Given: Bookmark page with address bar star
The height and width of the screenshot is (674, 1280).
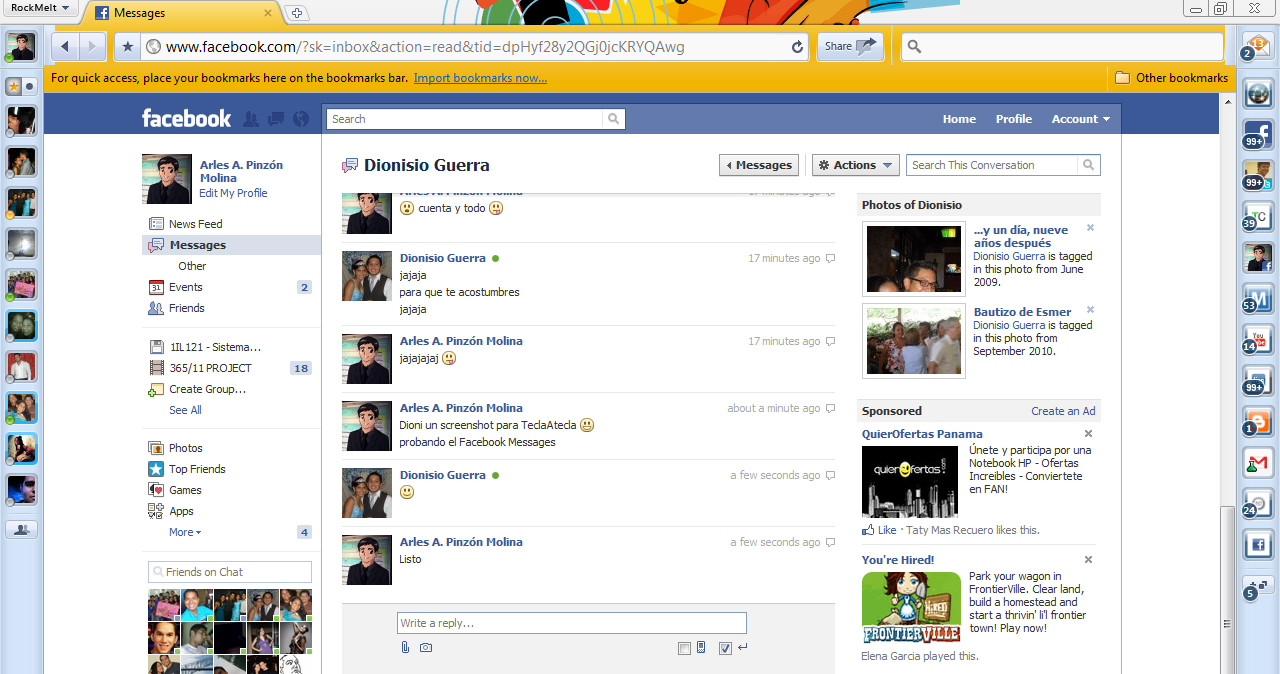Looking at the screenshot, I should [127, 46].
